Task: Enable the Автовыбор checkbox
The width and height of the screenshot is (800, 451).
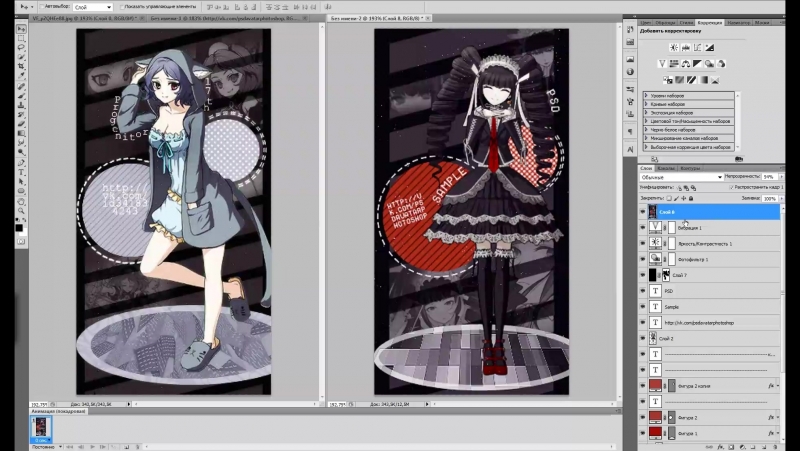Action: [43, 7]
